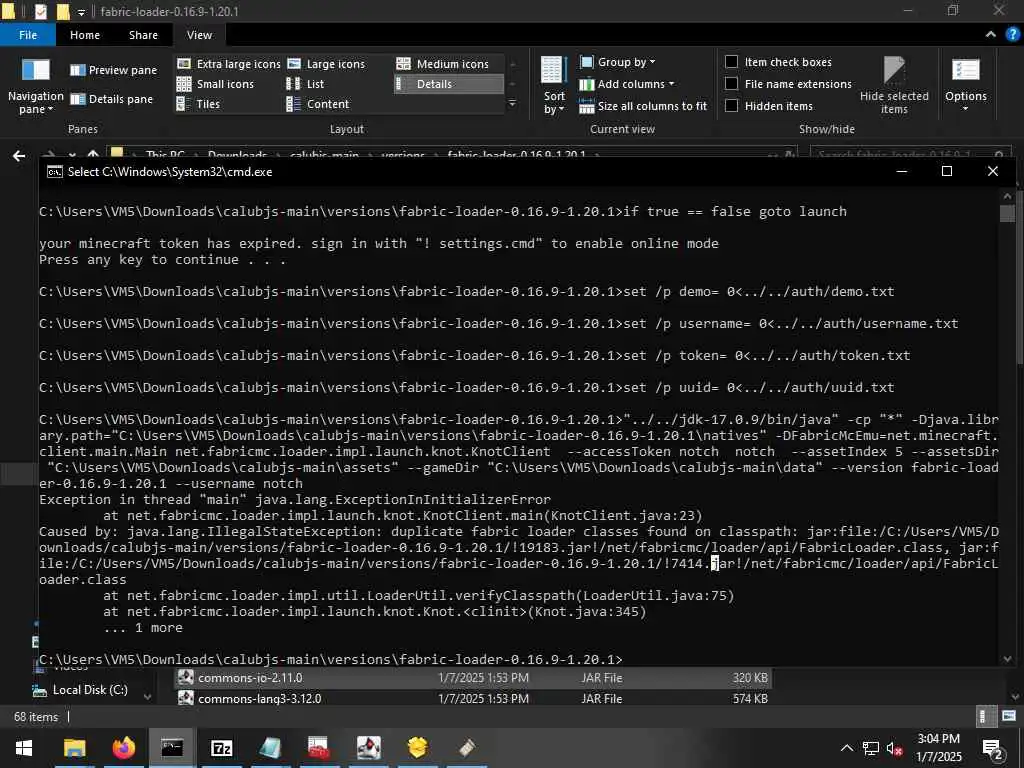This screenshot has height=768, width=1024.
Task: Select Details layout
Action: pyautogui.click(x=448, y=84)
